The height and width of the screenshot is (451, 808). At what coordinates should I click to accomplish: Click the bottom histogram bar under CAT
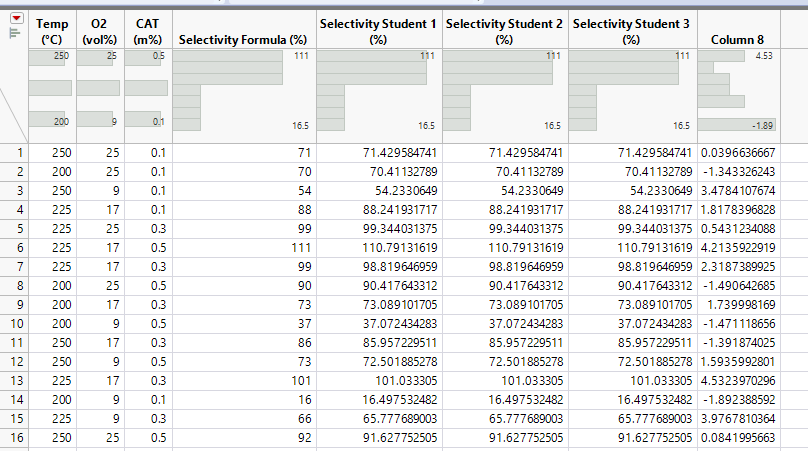pyautogui.click(x=145, y=120)
